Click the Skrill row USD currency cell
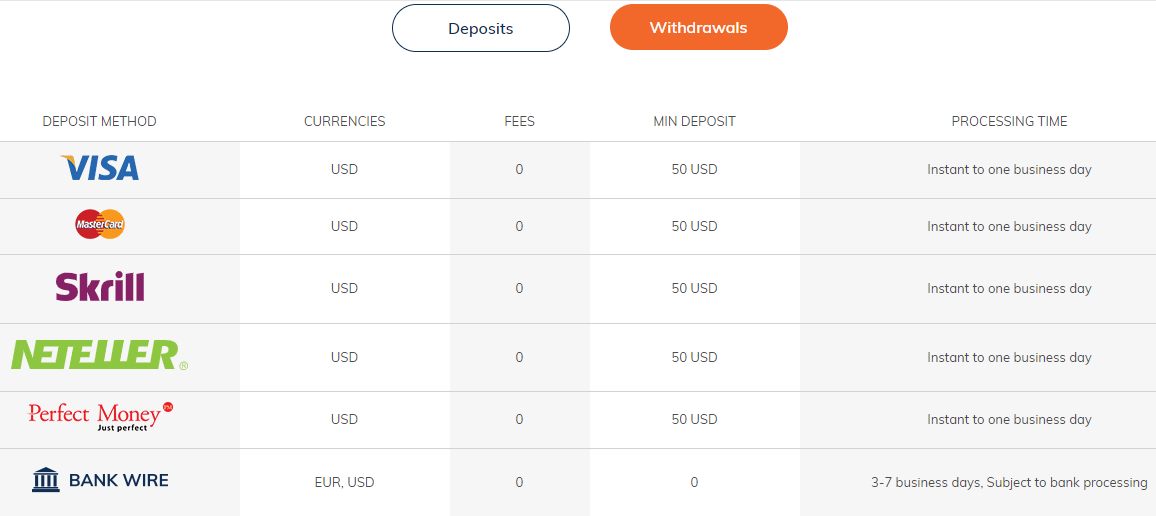Image resolution: width=1156 pixels, height=516 pixels. coord(344,288)
